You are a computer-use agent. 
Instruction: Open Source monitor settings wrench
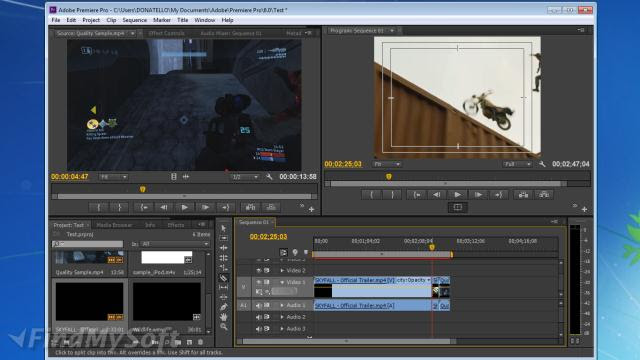point(269,177)
